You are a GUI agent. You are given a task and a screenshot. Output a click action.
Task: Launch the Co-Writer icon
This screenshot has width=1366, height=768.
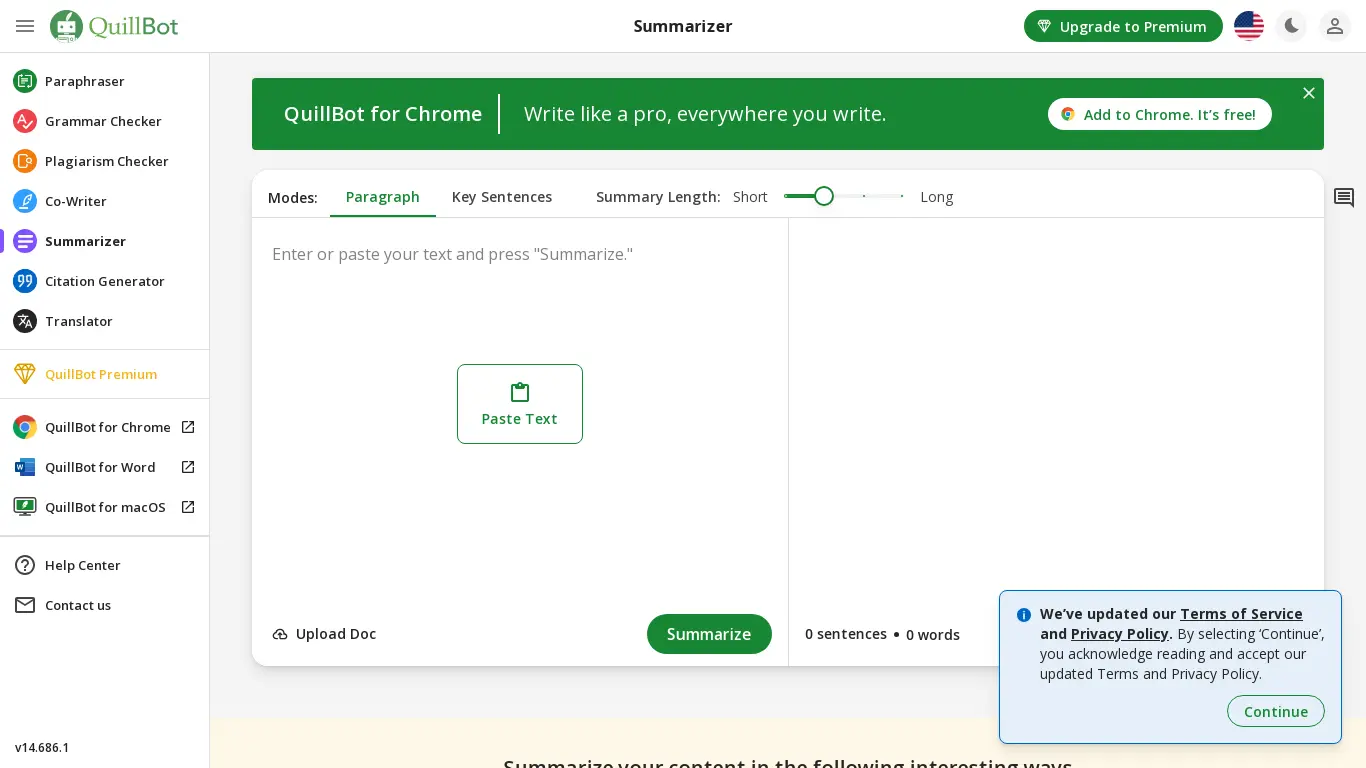(25, 201)
